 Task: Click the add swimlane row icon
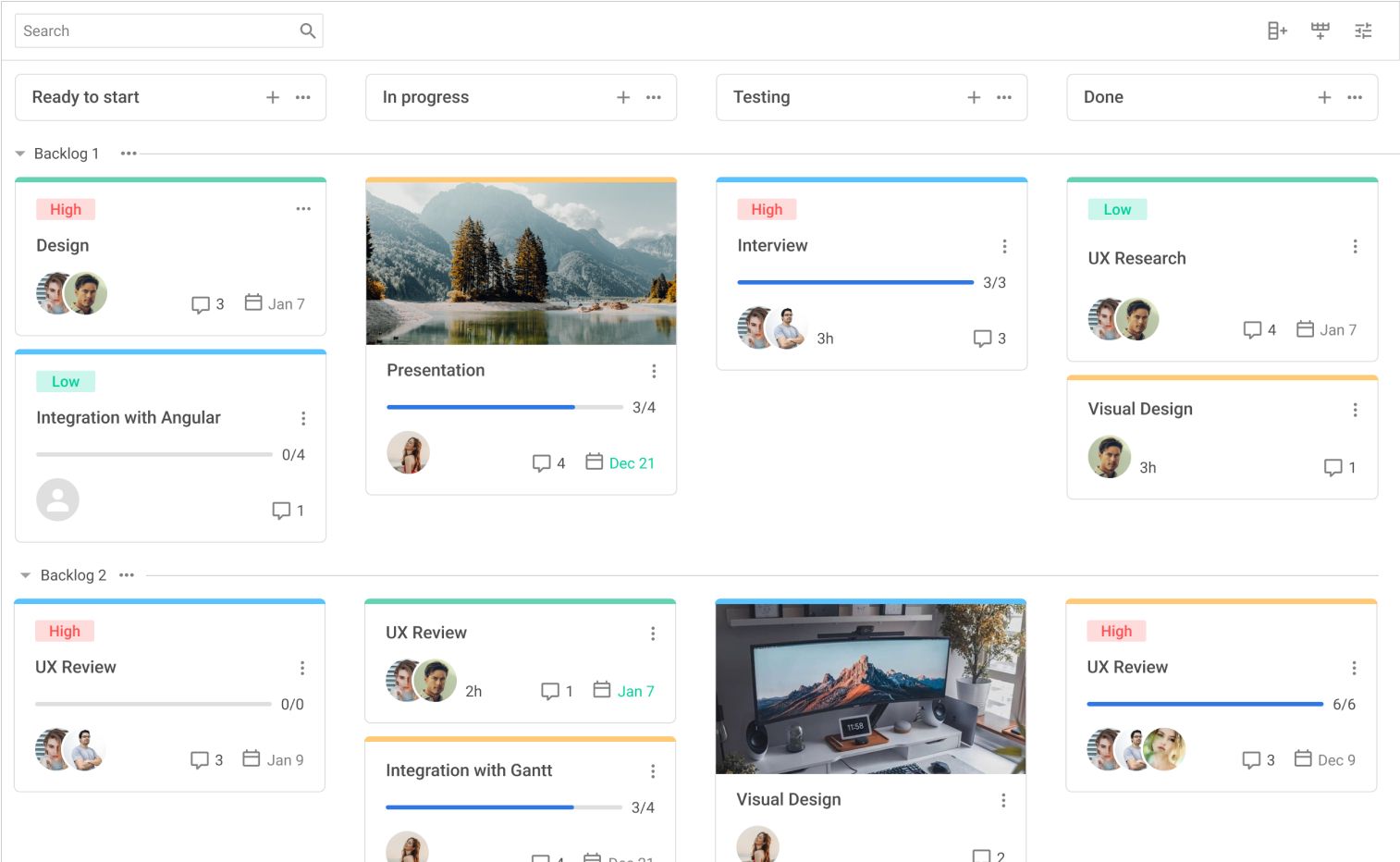click(1320, 31)
